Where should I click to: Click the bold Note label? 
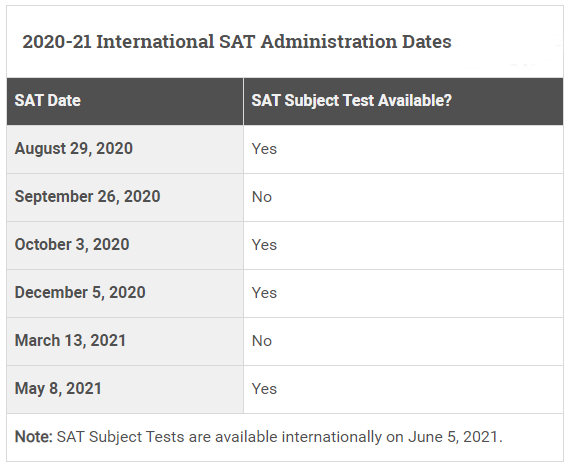(x=34, y=437)
